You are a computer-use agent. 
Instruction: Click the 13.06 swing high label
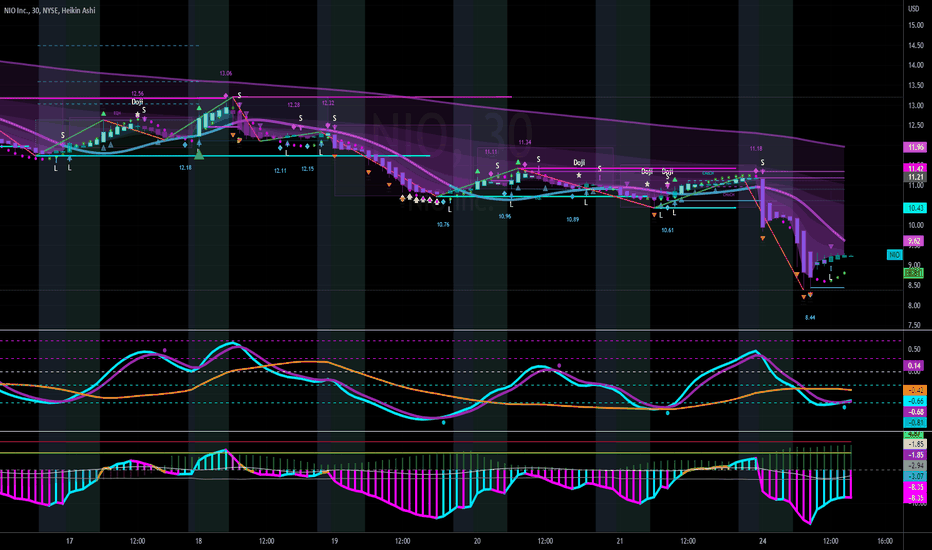point(226,74)
